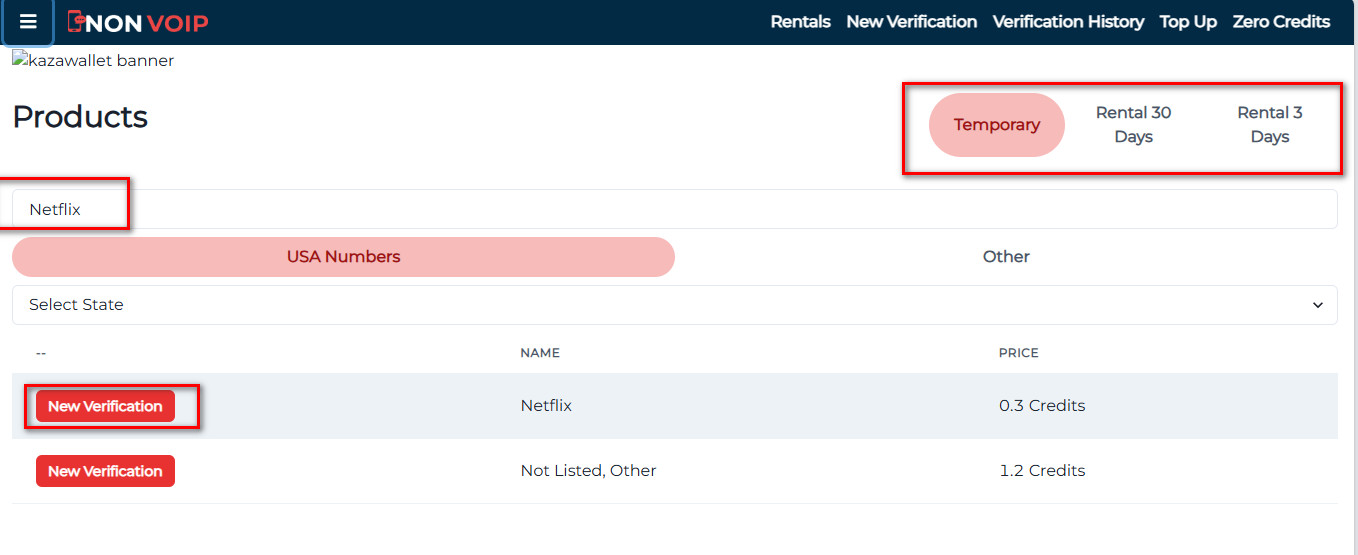Screen dimensions: 1358x555
Task: Click New Verification for Not Listed, Other
Action: tap(105, 471)
